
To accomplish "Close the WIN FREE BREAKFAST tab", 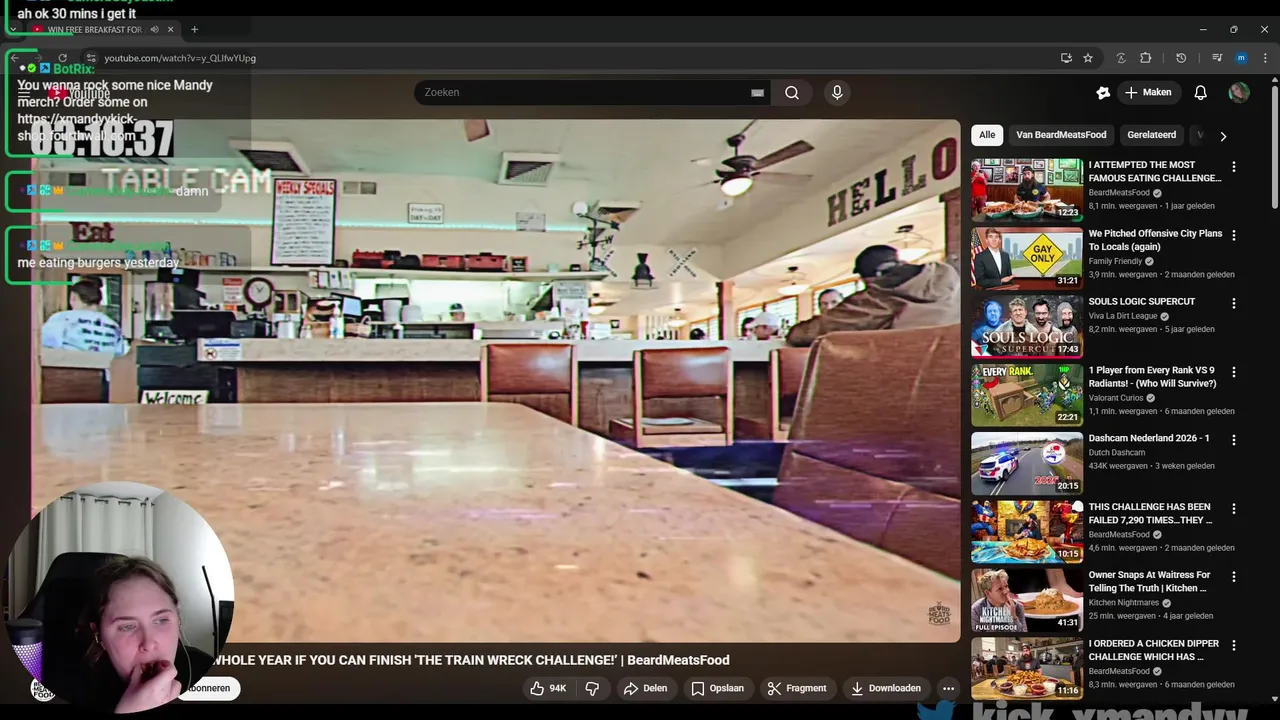I will [170, 29].
